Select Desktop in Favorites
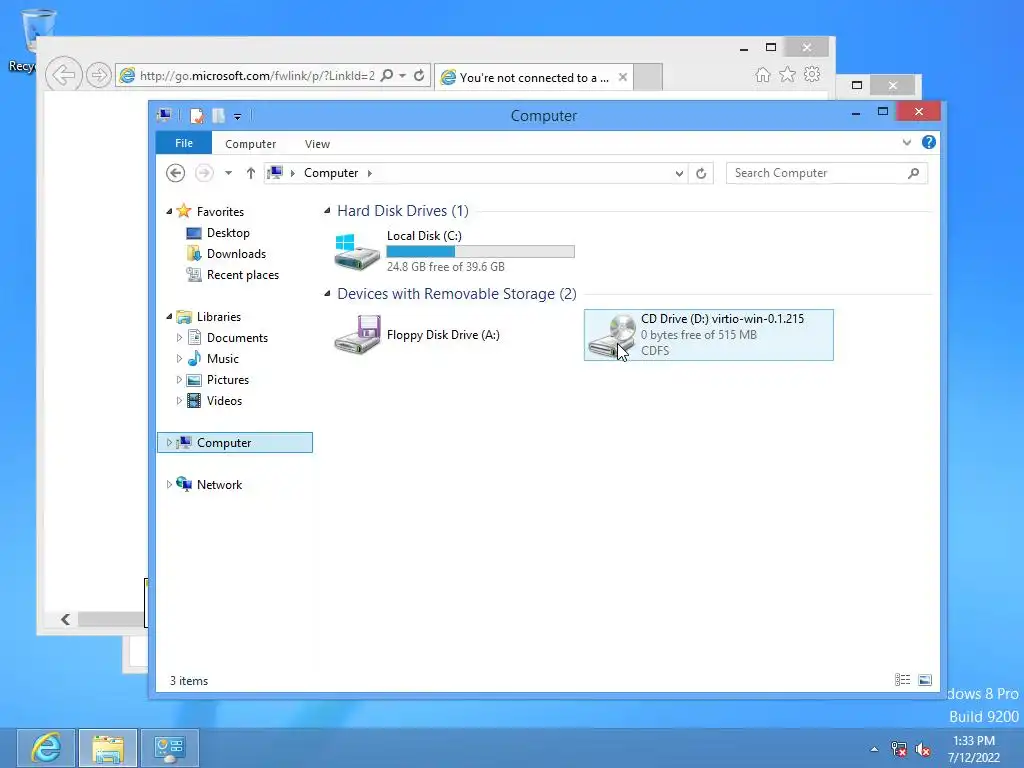1024x768 pixels. click(228, 232)
